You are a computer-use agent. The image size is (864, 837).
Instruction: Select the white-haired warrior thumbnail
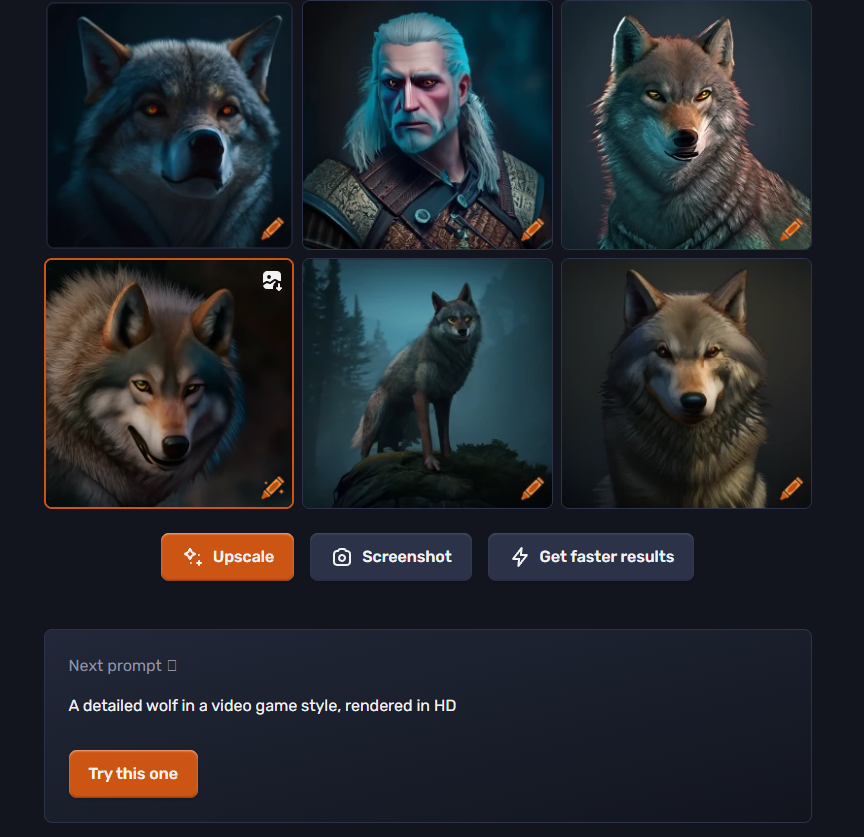point(427,125)
